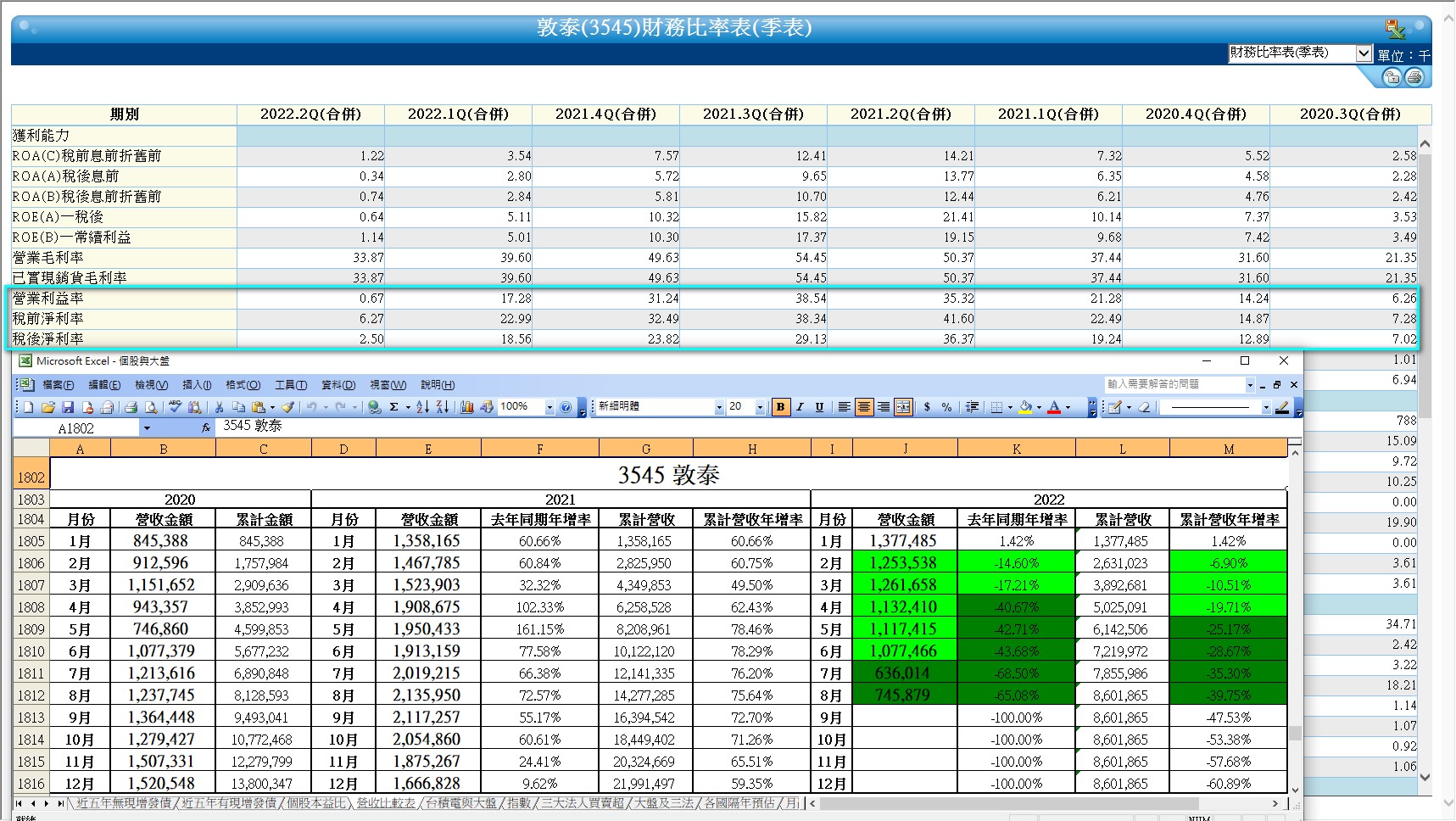The height and width of the screenshot is (821, 1456).
Task: Open the font size 20 dropdown
Action: pos(760,407)
